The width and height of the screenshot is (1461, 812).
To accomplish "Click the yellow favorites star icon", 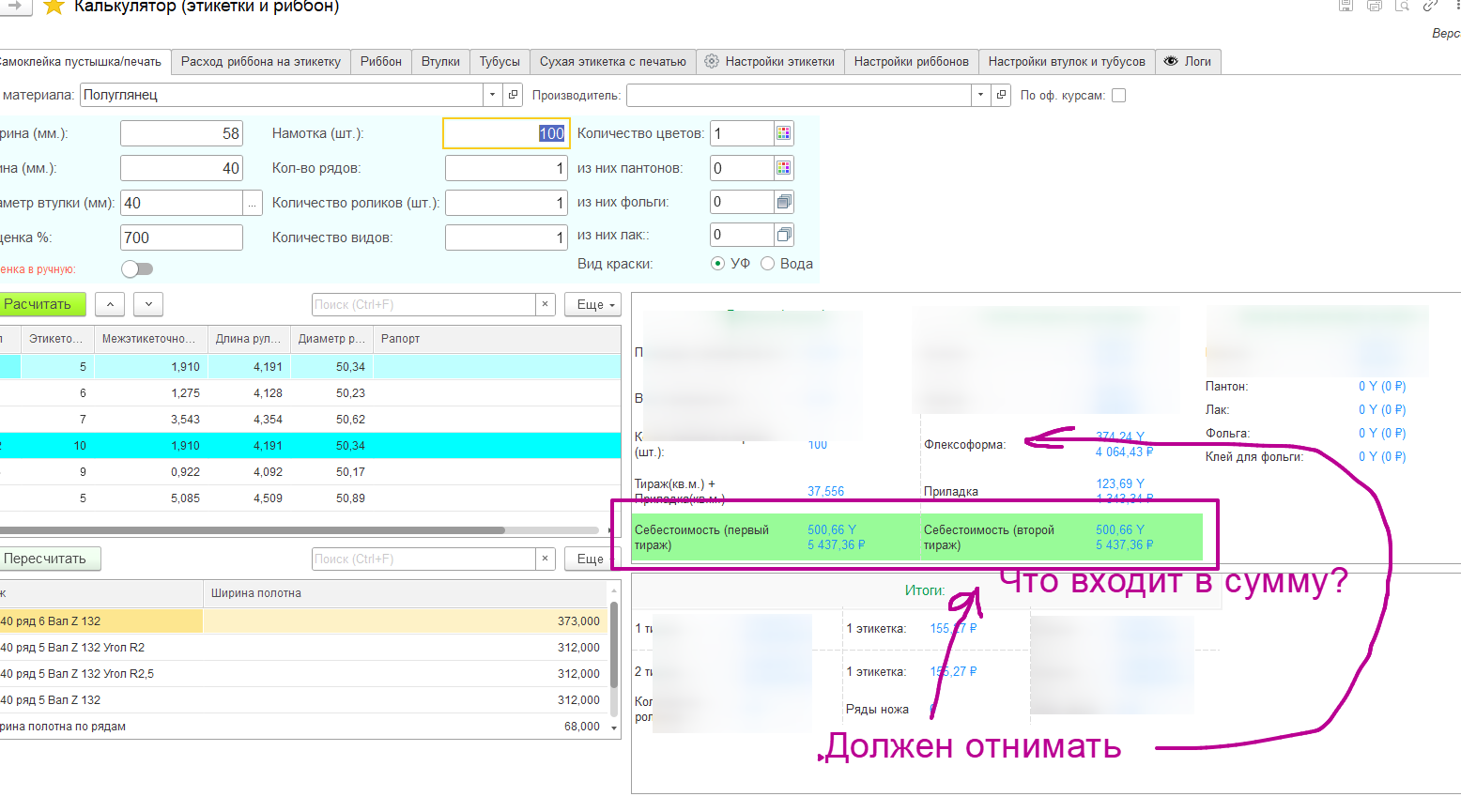I will tap(54, 7).
